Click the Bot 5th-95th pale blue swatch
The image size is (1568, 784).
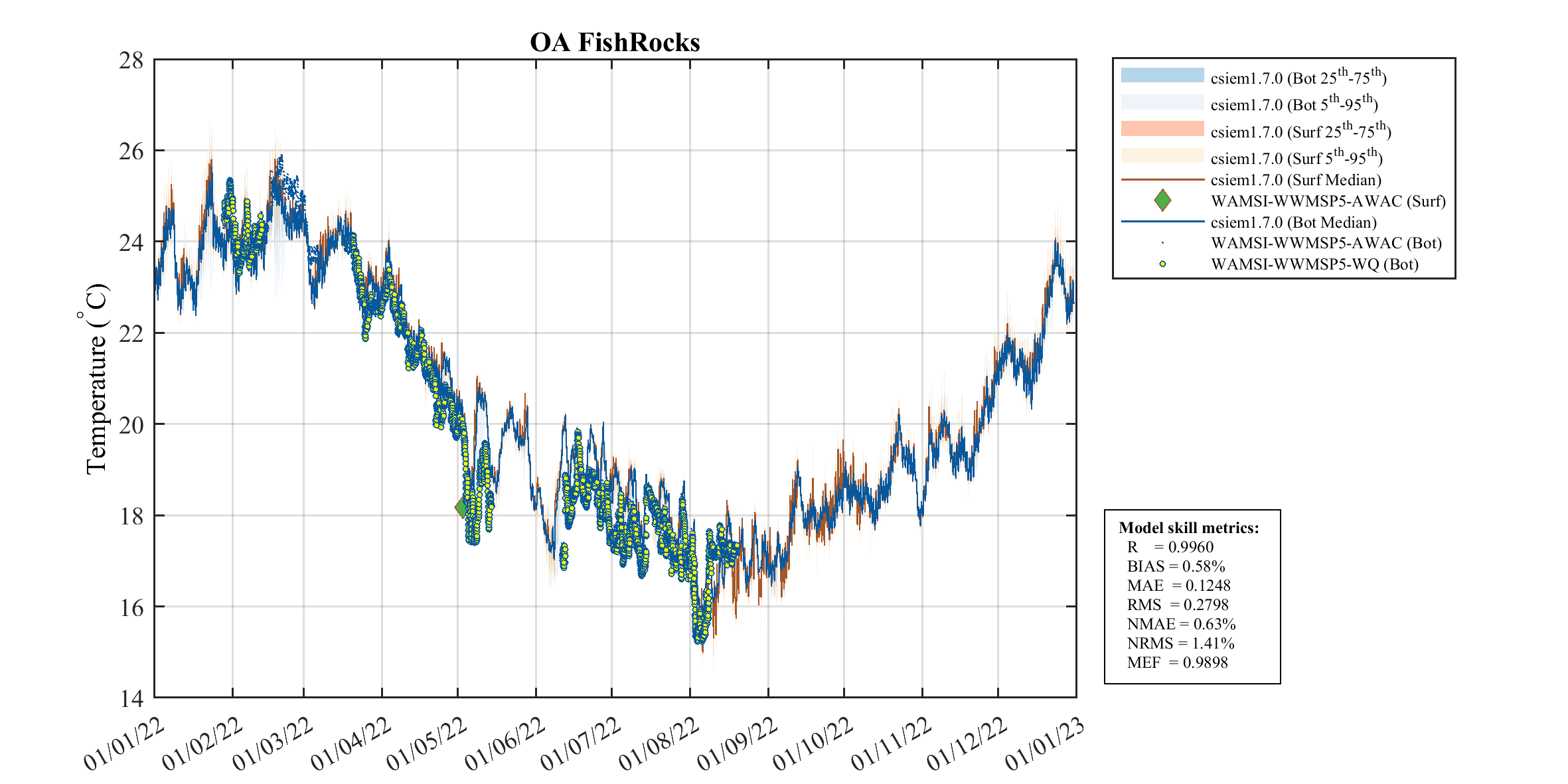coord(1162,102)
